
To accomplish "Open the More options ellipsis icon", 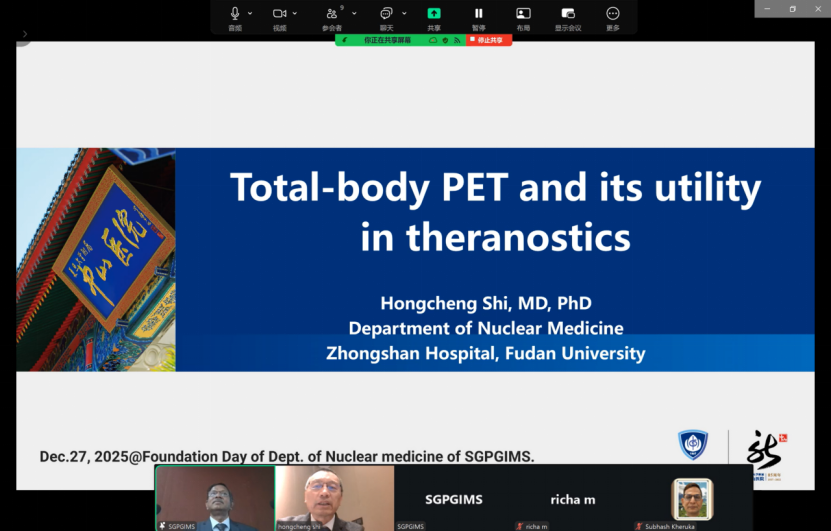I will point(613,13).
